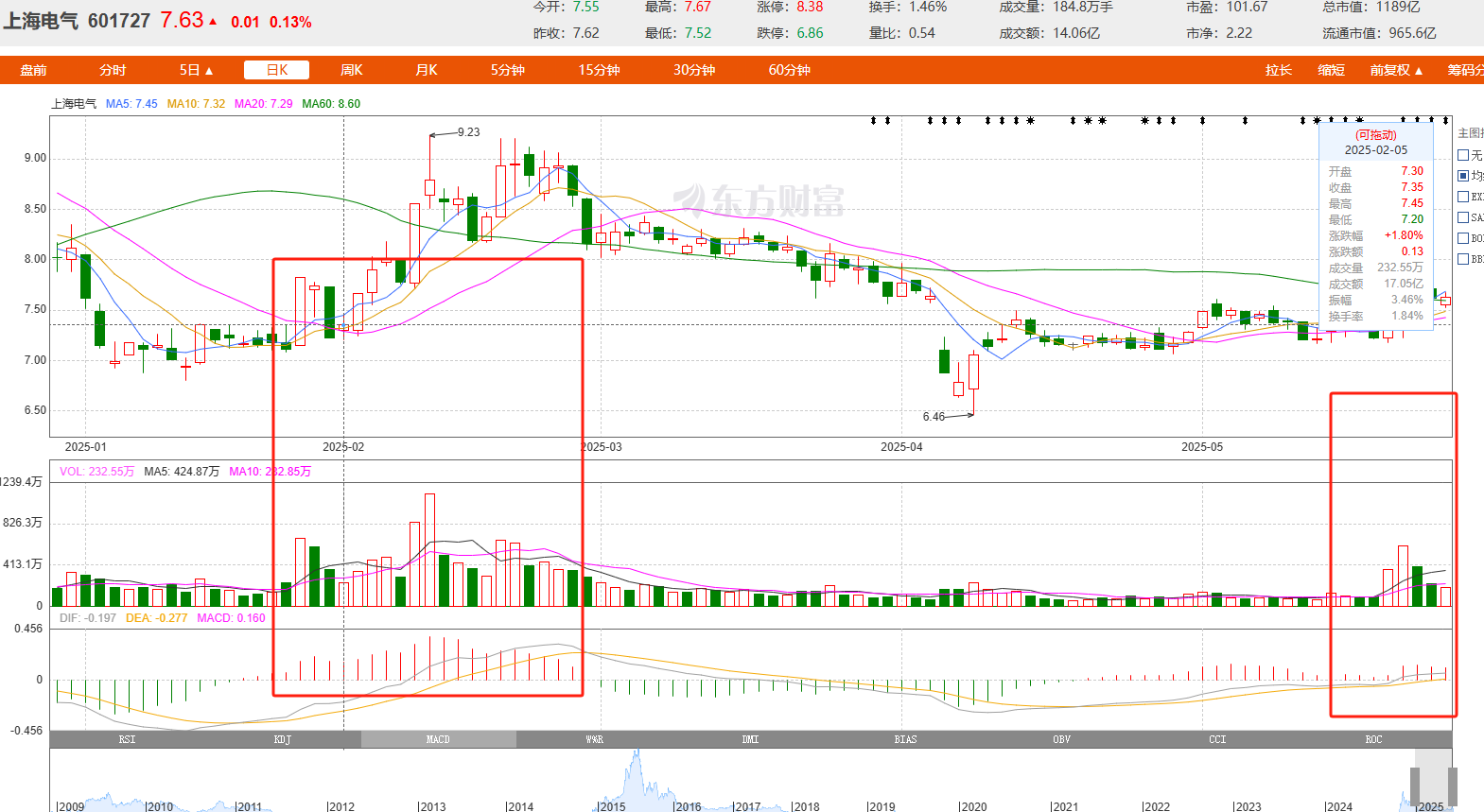Click the MA60: 8.60 legend label
The image size is (1484, 812).
point(331,104)
